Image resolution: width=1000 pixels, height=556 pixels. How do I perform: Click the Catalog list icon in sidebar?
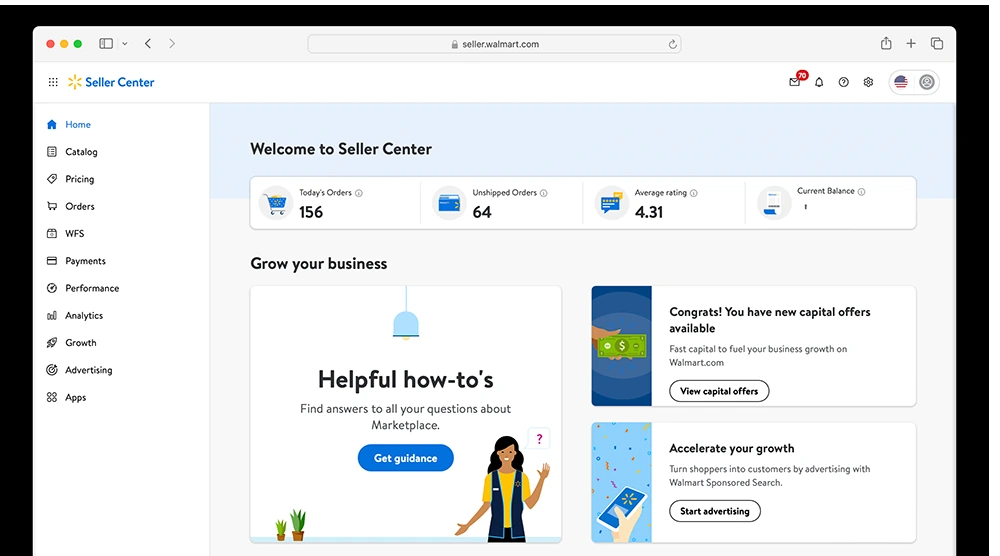[x=52, y=152]
